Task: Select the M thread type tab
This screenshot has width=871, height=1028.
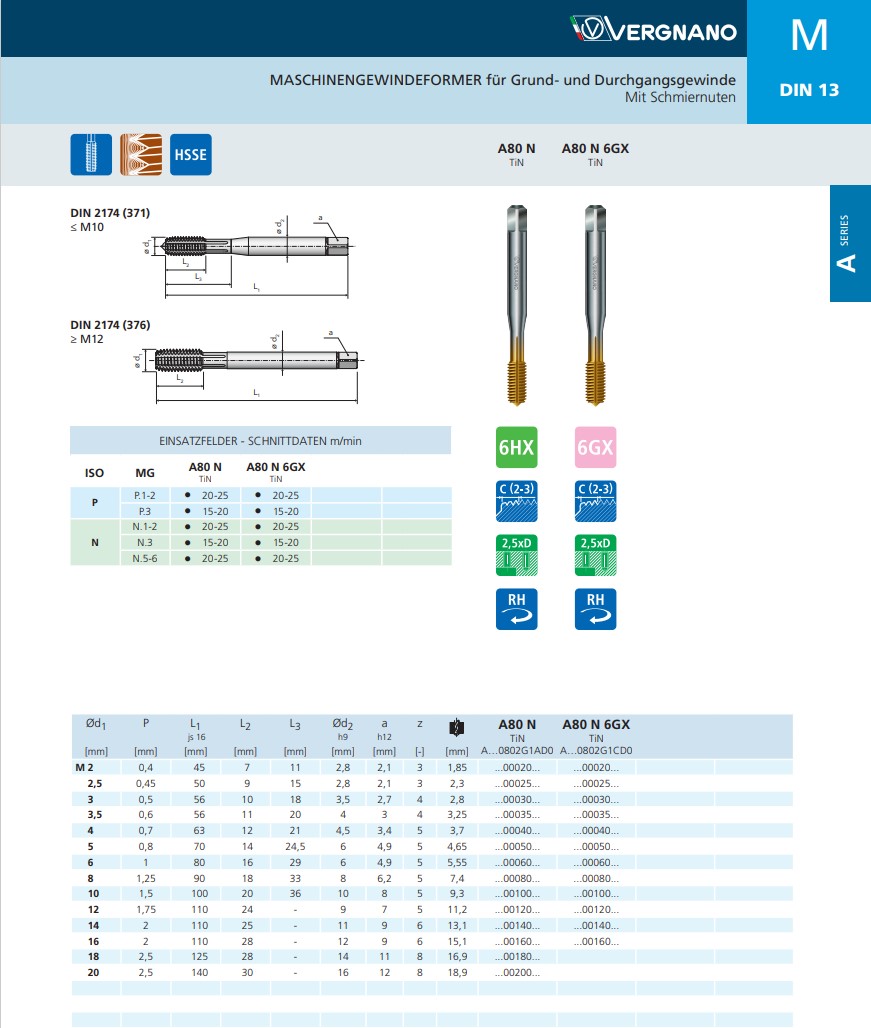Action: (808, 35)
